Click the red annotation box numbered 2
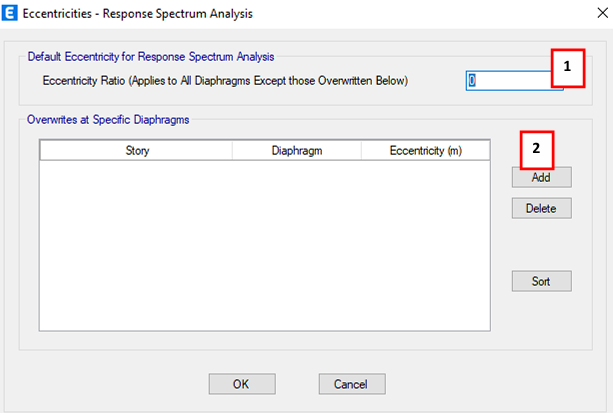This screenshot has height=413, width=613. click(x=536, y=147)
